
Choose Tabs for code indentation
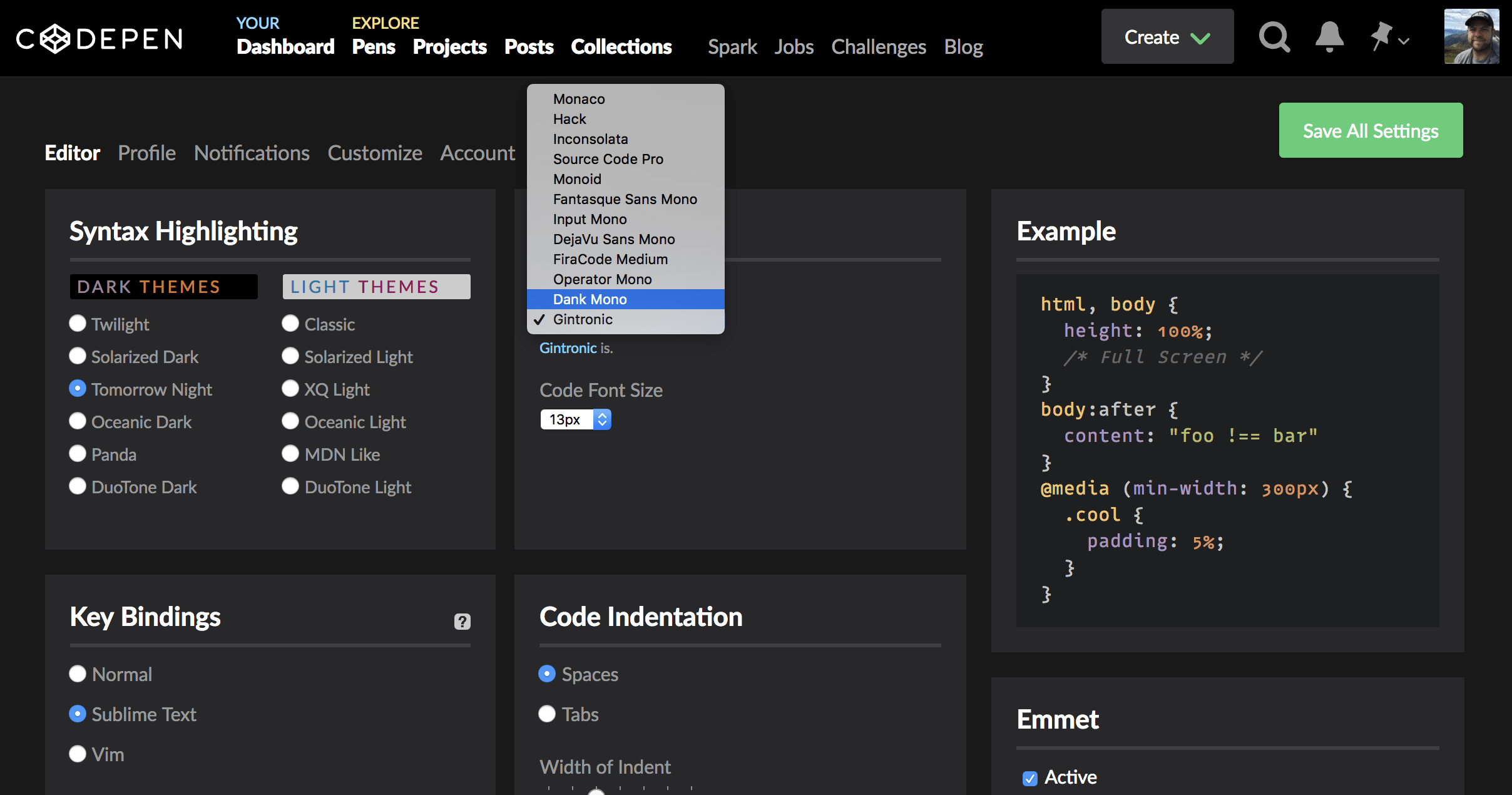point(547,714)
